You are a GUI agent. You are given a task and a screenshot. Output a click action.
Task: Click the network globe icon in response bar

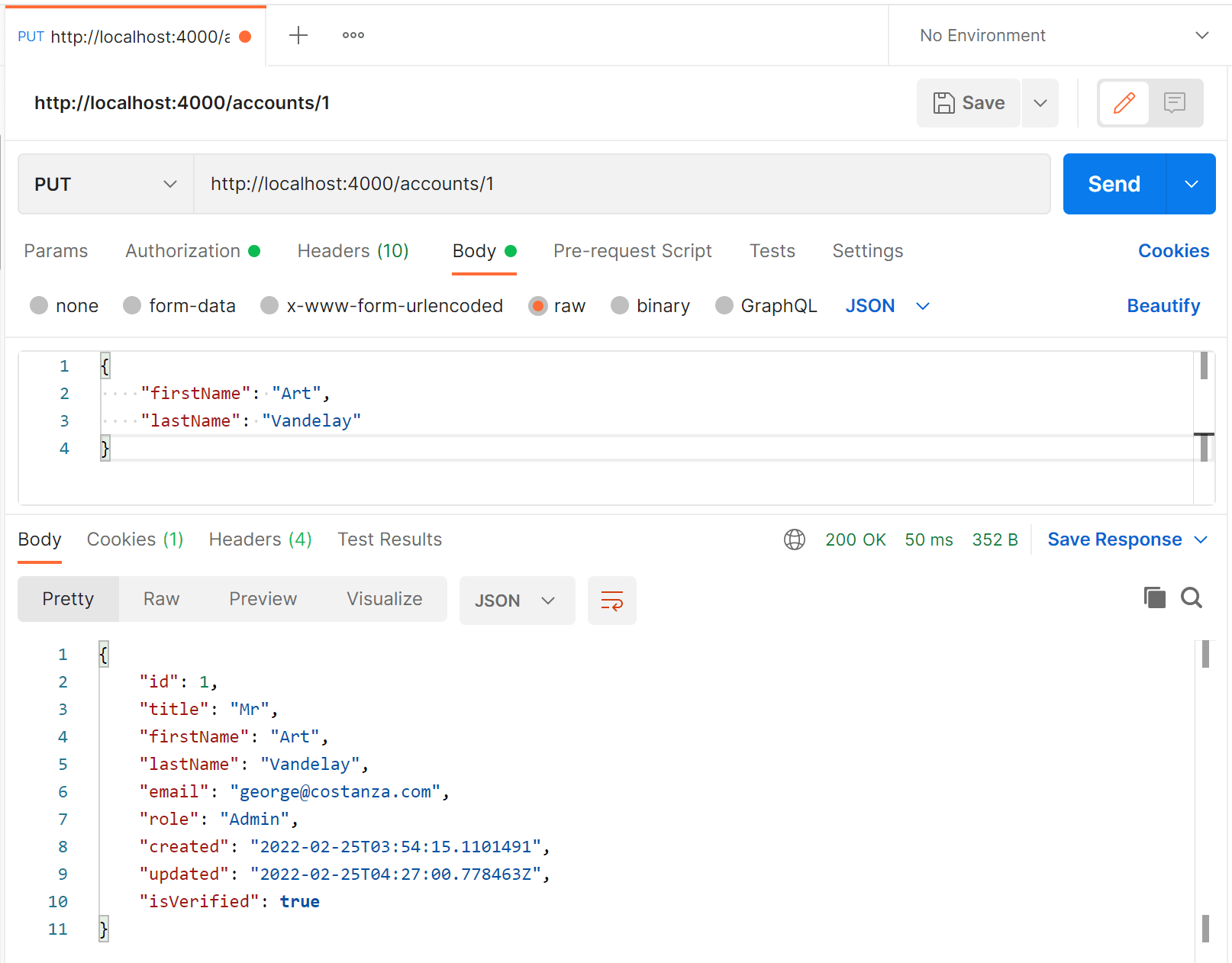point(795,539)
